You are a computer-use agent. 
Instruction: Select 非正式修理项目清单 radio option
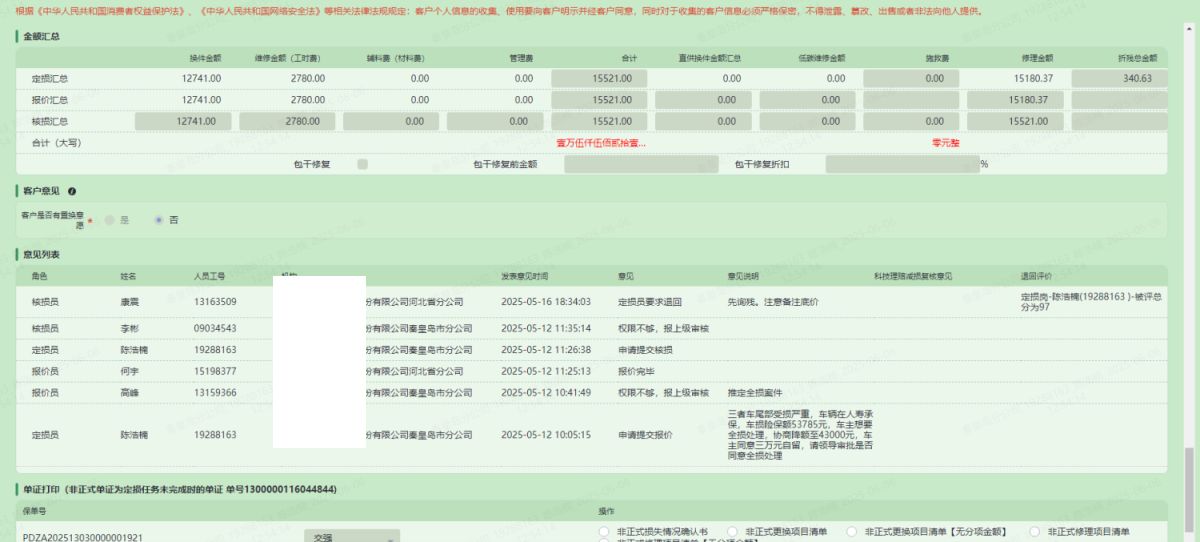pyautogui.click(x=1035, y=531)
